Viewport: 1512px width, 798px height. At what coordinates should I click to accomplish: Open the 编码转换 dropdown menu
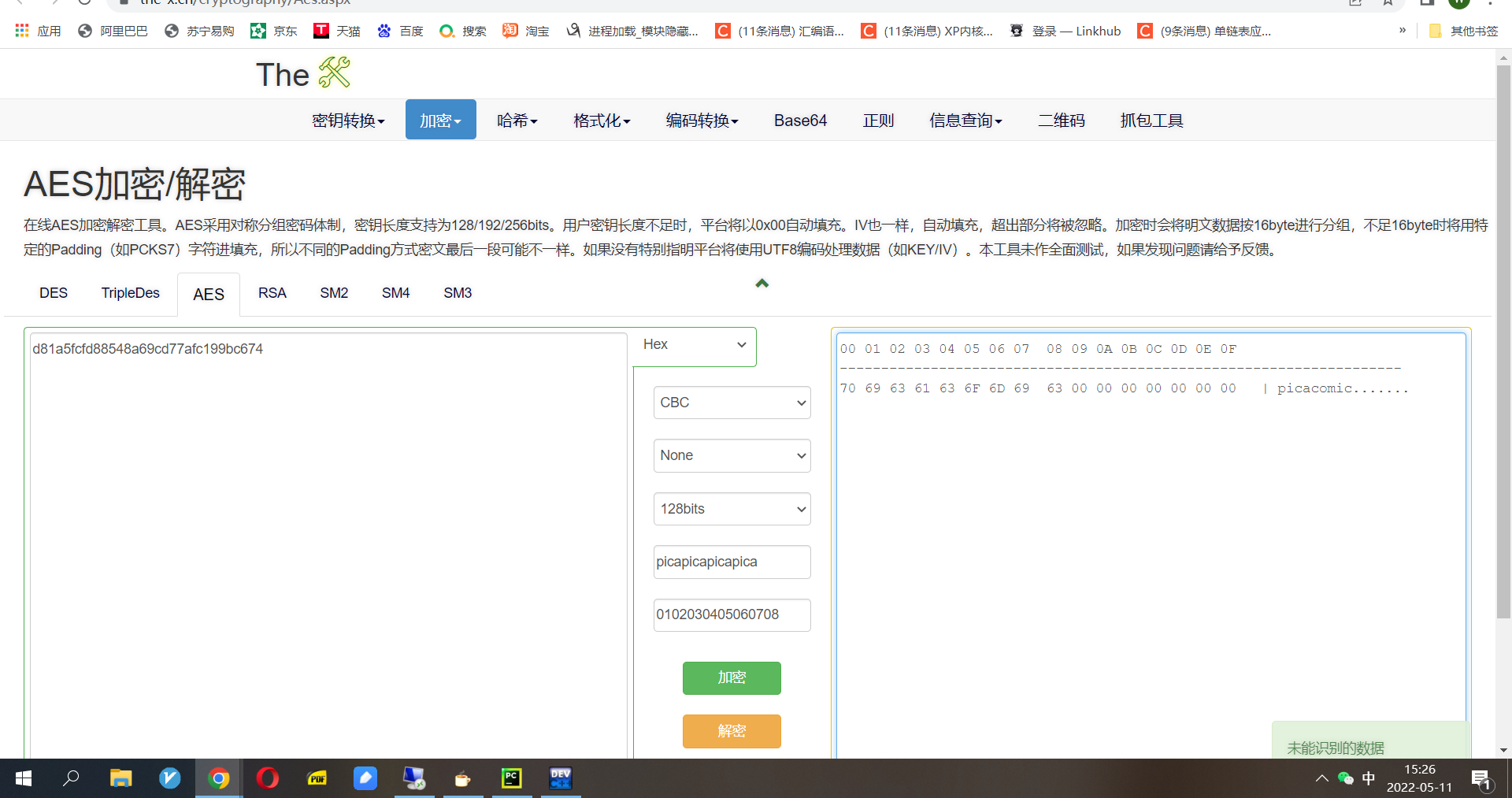pos(702,120)
